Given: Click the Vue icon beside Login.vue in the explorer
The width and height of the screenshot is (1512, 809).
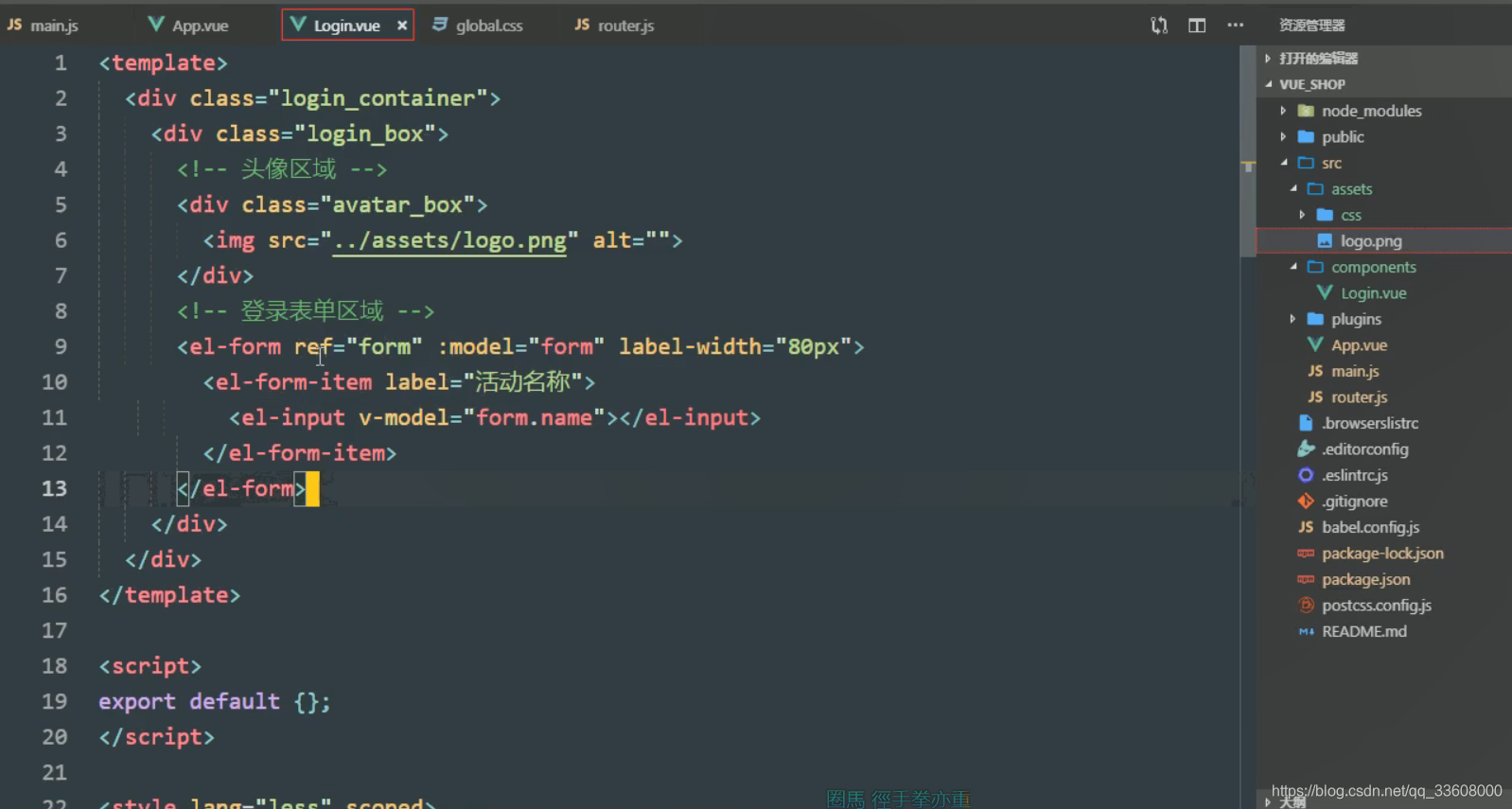Looking at the screenshot, I should [x=1325, y=293].
